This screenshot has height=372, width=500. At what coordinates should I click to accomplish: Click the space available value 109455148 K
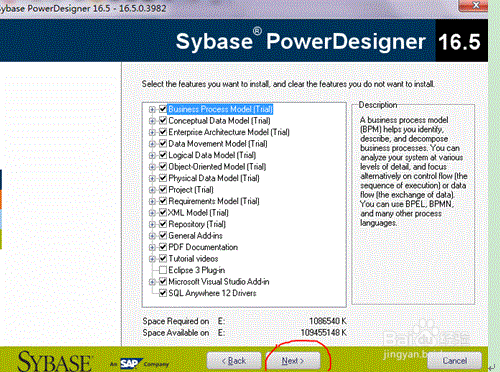click(324, 333)
